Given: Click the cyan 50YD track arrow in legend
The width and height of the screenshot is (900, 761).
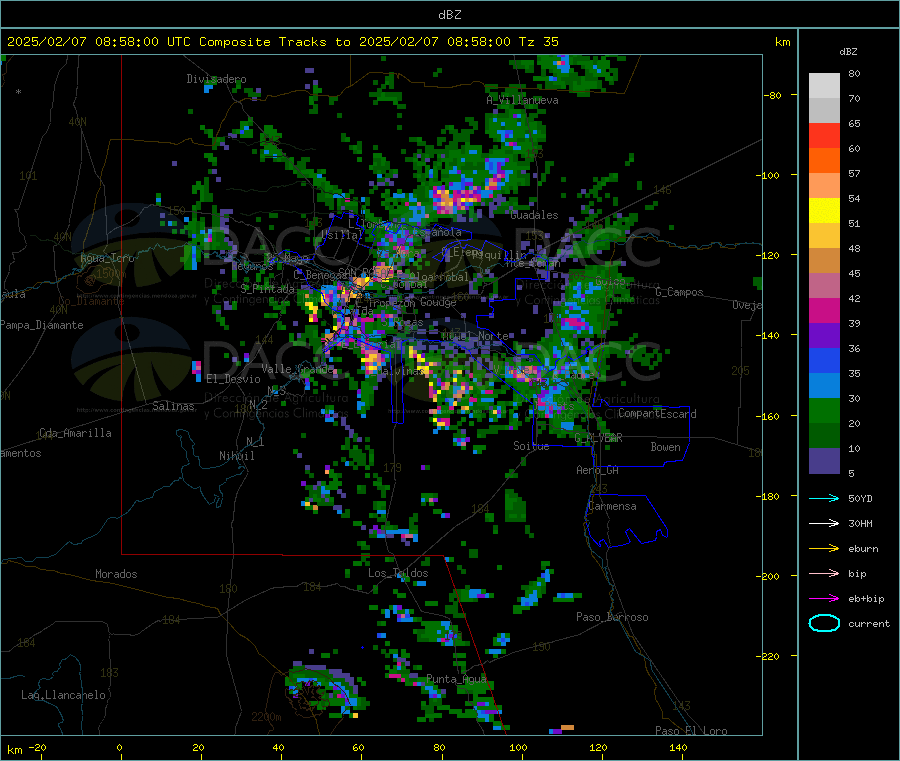Looking at the screenshot, I should point(824,498).
